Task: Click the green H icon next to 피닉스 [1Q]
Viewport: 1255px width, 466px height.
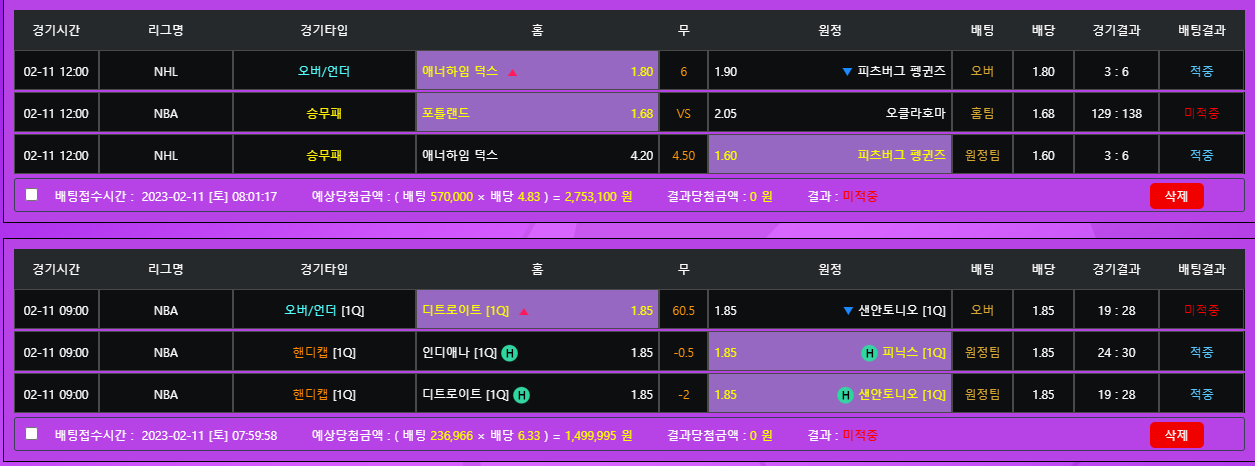Action: click(x=869, y=353)
